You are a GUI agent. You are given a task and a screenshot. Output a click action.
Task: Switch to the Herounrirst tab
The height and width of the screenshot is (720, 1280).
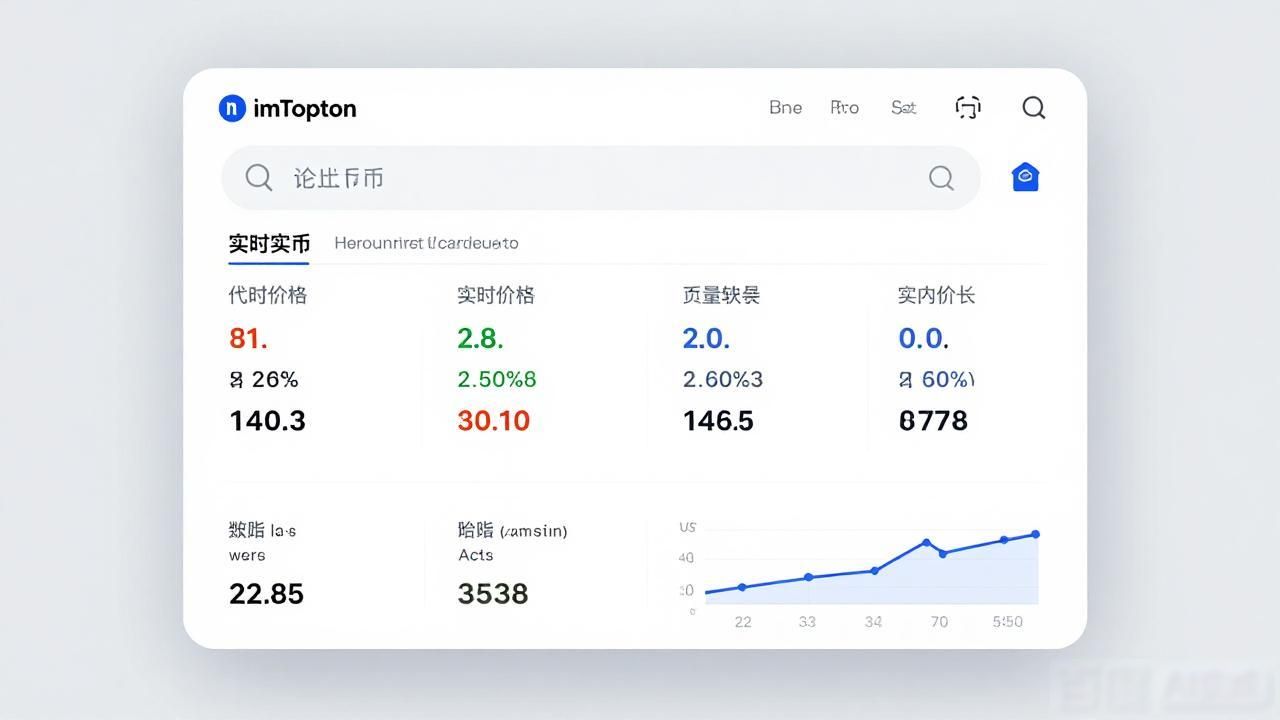[426, 243]
